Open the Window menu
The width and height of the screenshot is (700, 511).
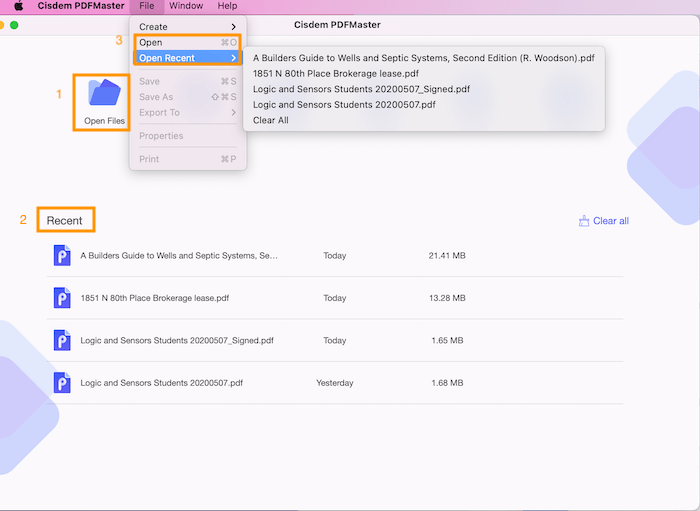[x=186, y=6]
